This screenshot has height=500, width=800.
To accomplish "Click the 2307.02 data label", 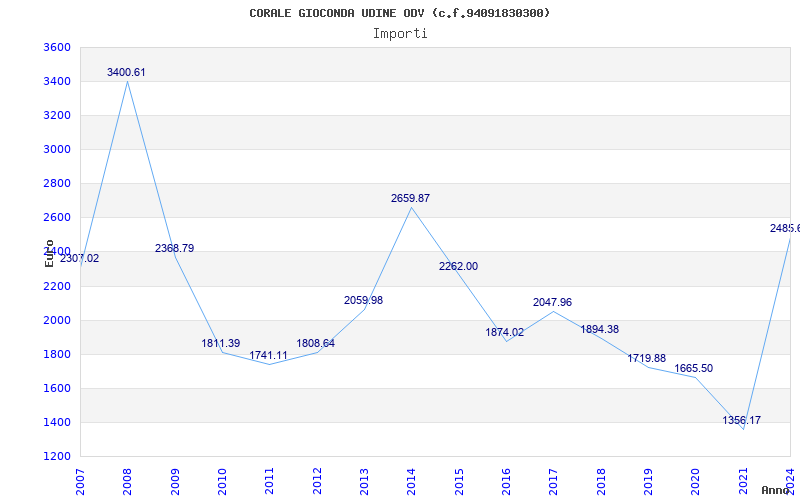I will click(80, 259).
